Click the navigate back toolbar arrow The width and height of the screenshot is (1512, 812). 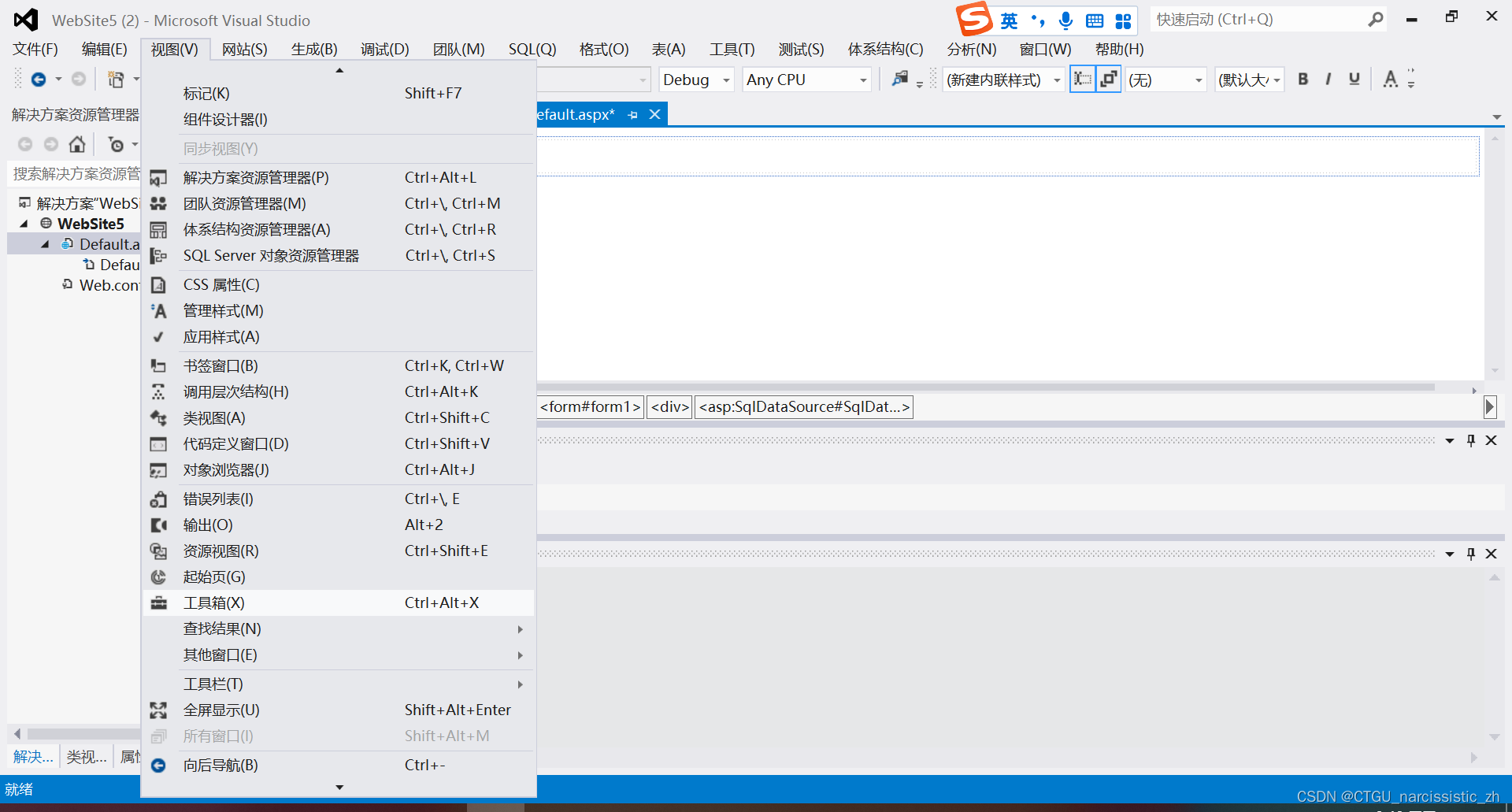tap(38, 79)
